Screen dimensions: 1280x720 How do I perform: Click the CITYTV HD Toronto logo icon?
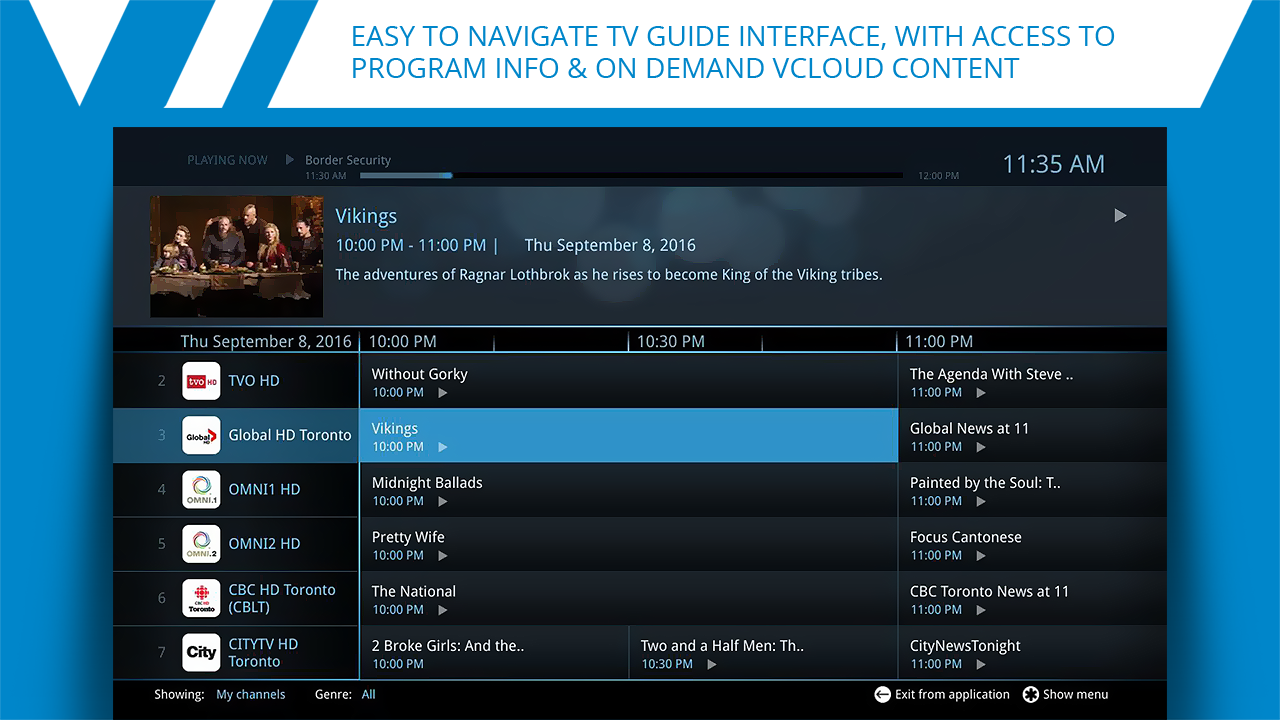tap(201, 652)
